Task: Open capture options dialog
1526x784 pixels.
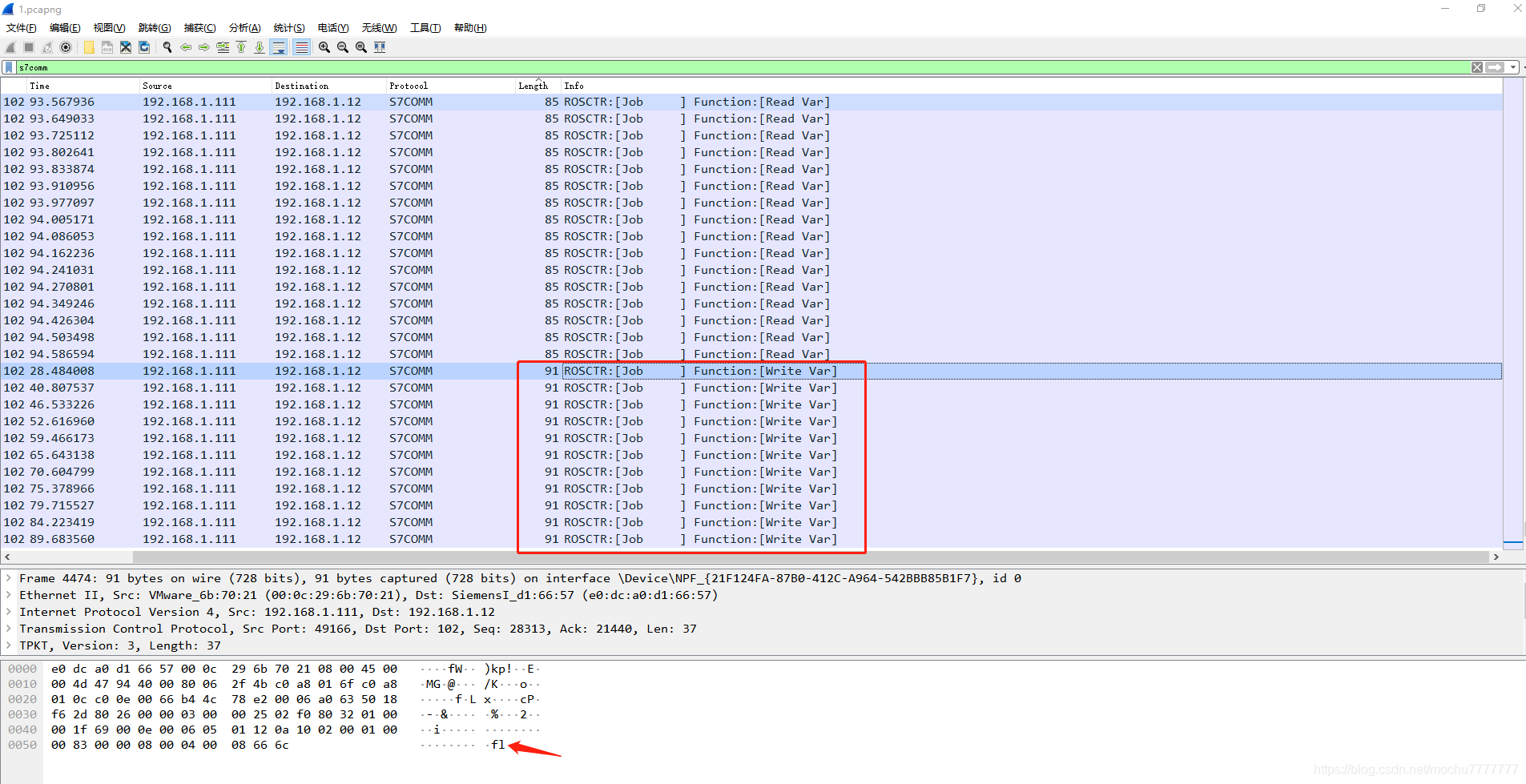Action: [x=66, y=47]
